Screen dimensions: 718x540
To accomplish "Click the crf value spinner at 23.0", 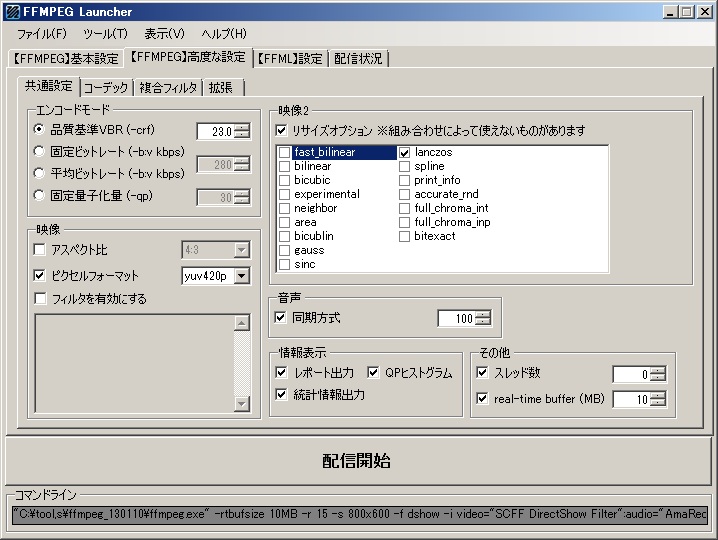I will [x=242, y=131].
